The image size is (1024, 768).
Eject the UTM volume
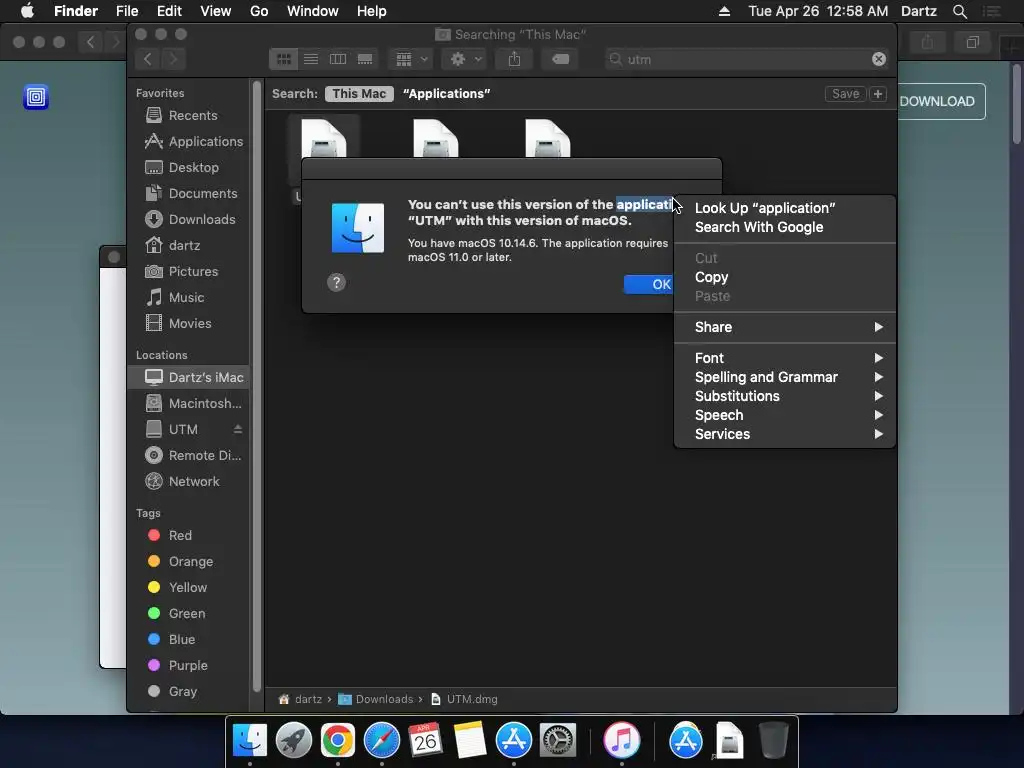(x=238, y=429)
